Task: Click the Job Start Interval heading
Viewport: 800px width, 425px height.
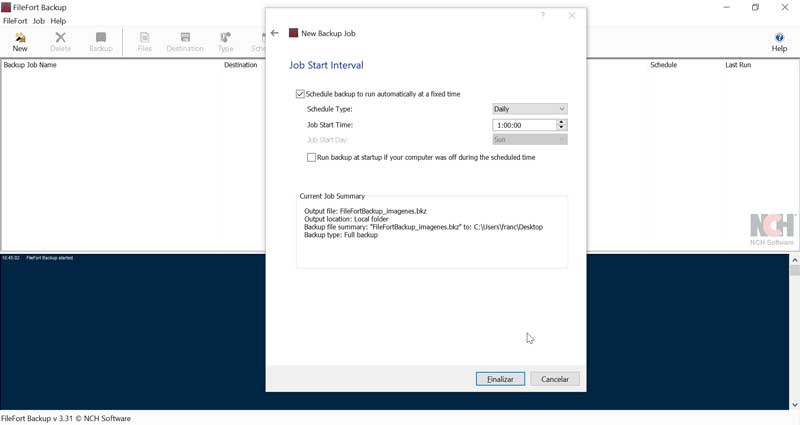Action: pos(326,65)
